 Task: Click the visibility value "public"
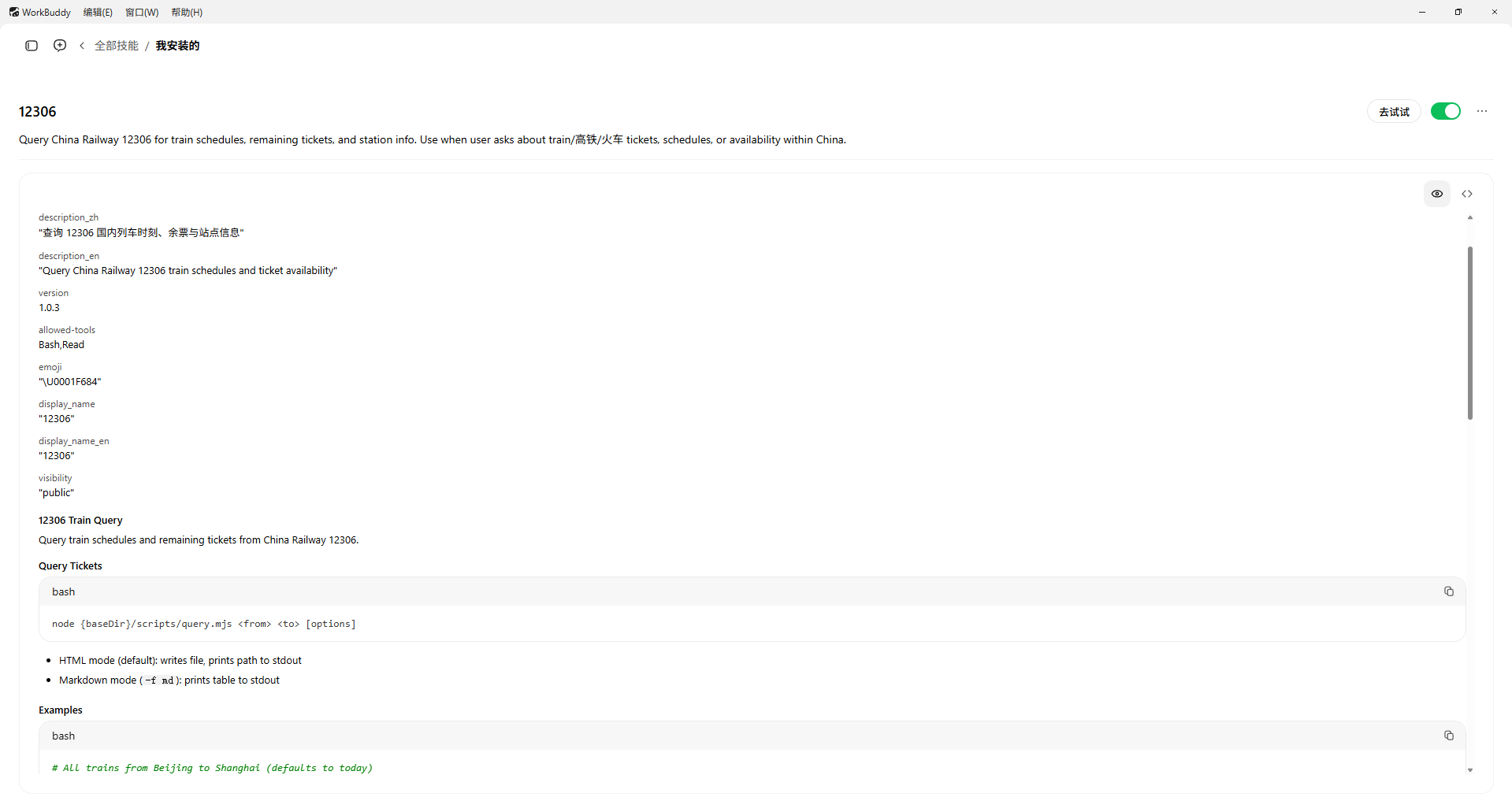[x=56, y=493]
